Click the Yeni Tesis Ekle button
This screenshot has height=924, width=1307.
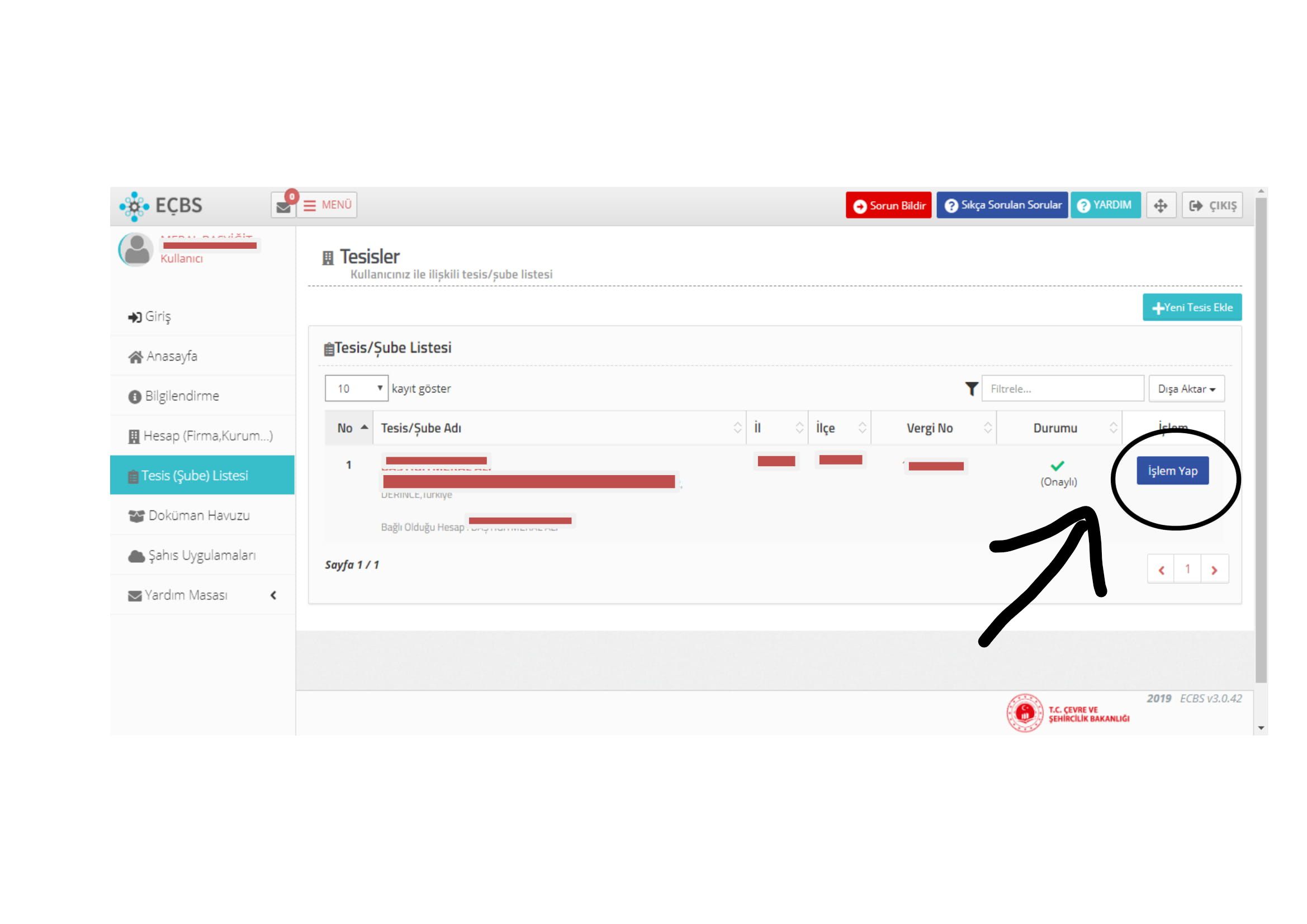(1191, 307)
